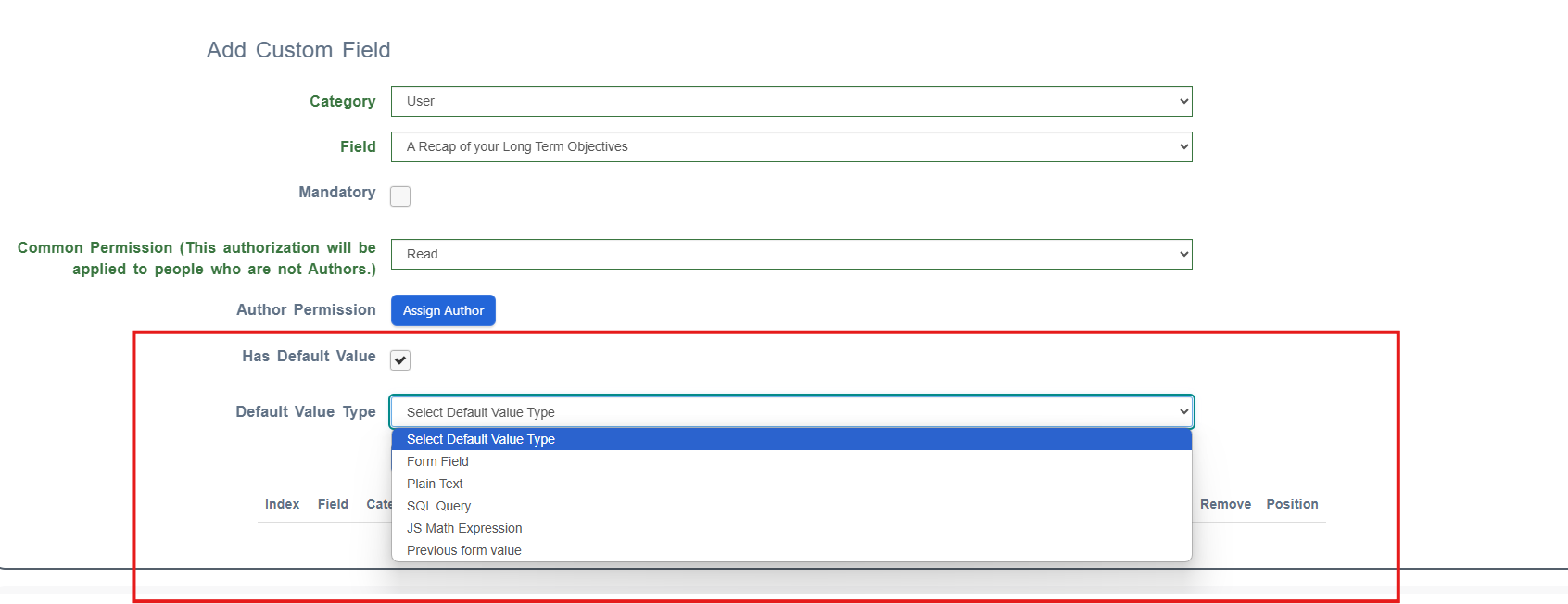This screenshot has height=604, width=1568.
Task: Tick the Mandatory checkbox
Action: [x=400, y=196]
